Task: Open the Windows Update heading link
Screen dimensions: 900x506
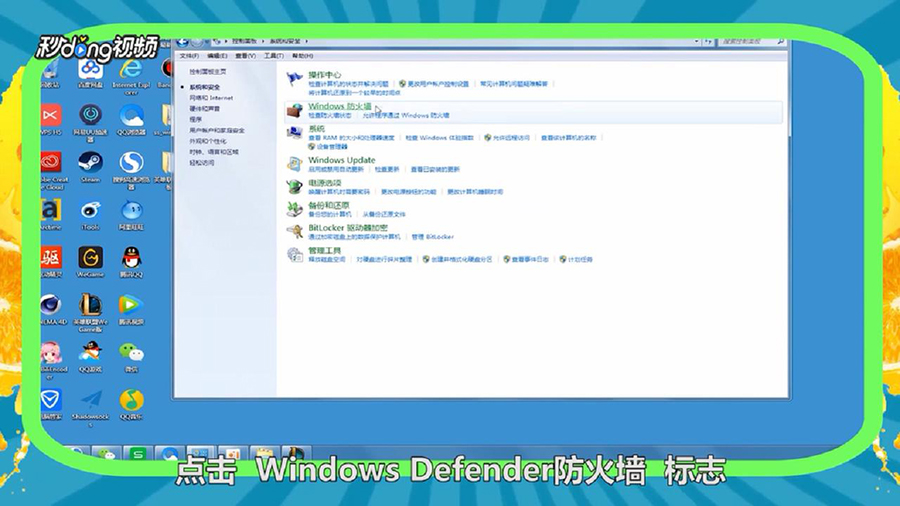Action: click(342, 160)
